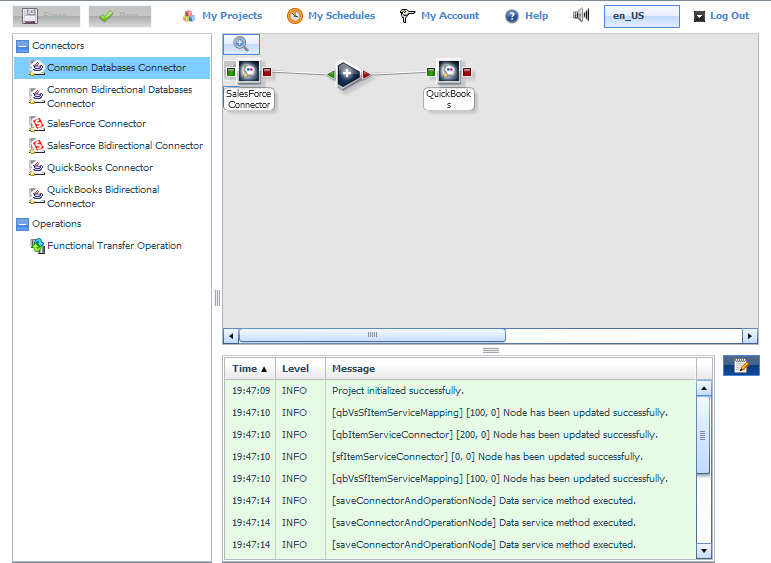Viewport: 771px width, 563px height.
Task: Click the log edit notepad icon
Action: coord(741,365)
